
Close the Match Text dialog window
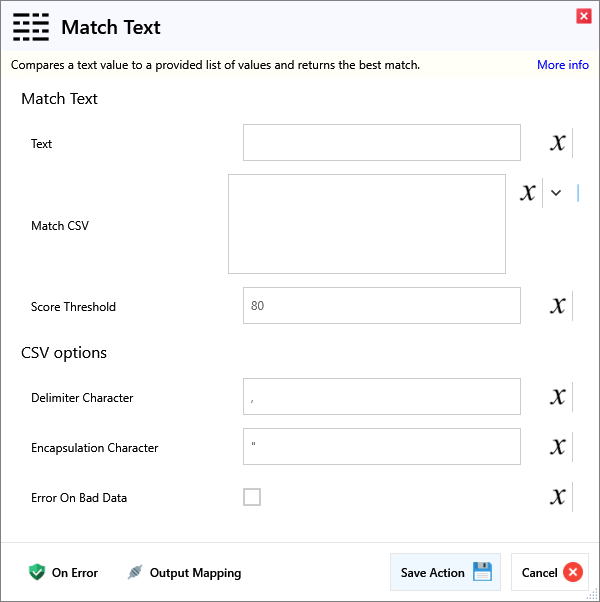pyautogui.click(x=583, y=16)
